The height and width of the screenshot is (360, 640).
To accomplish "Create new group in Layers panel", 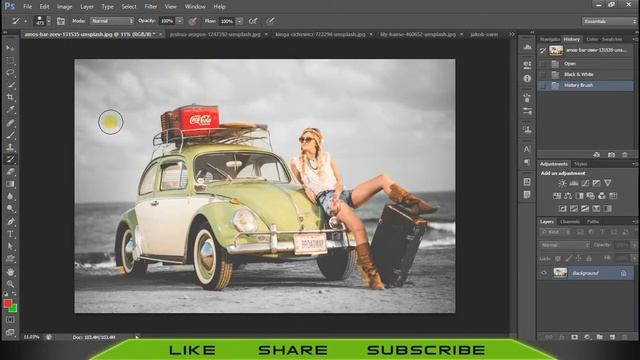I will [x=600, y=337].
